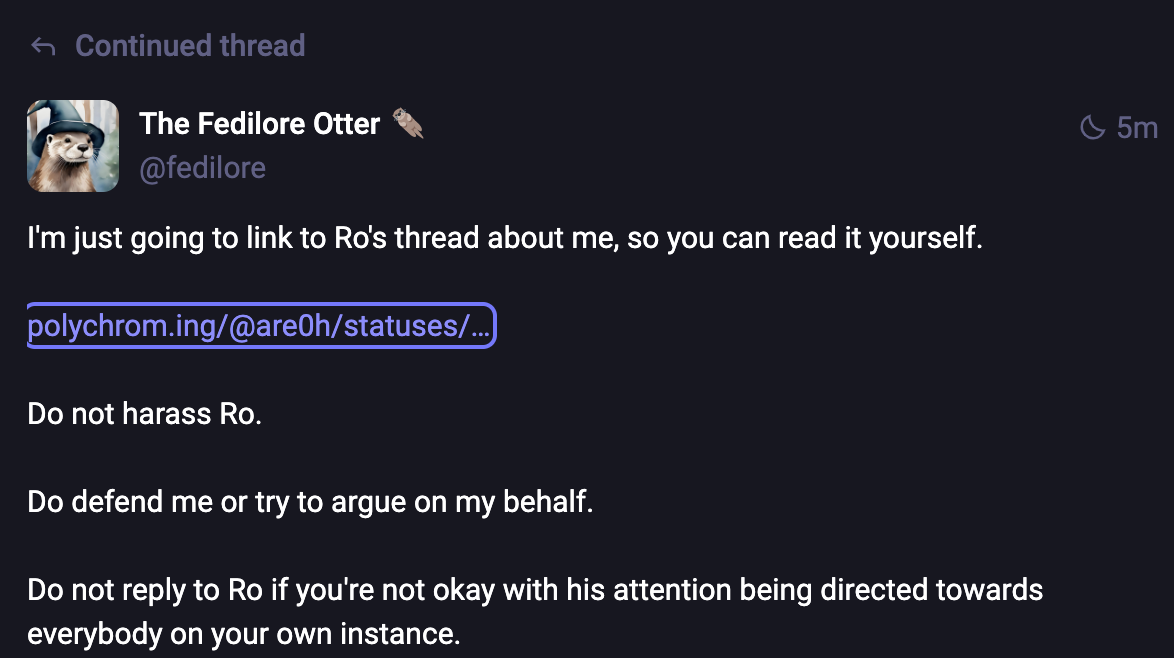Click the ellipsis ending the truncated link
Image resolution: width=1174 pixels, height=658 pixels.
click(x=480, y=326)
